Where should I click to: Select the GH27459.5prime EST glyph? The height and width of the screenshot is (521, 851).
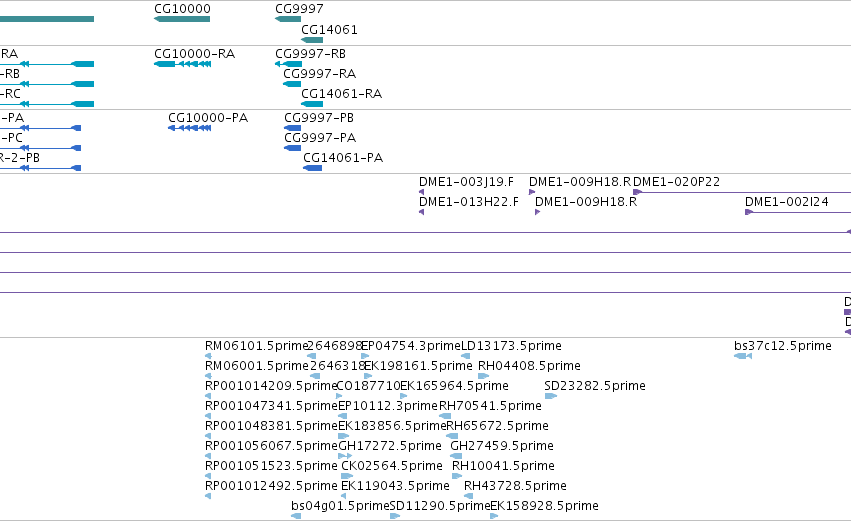pos(456,456)
